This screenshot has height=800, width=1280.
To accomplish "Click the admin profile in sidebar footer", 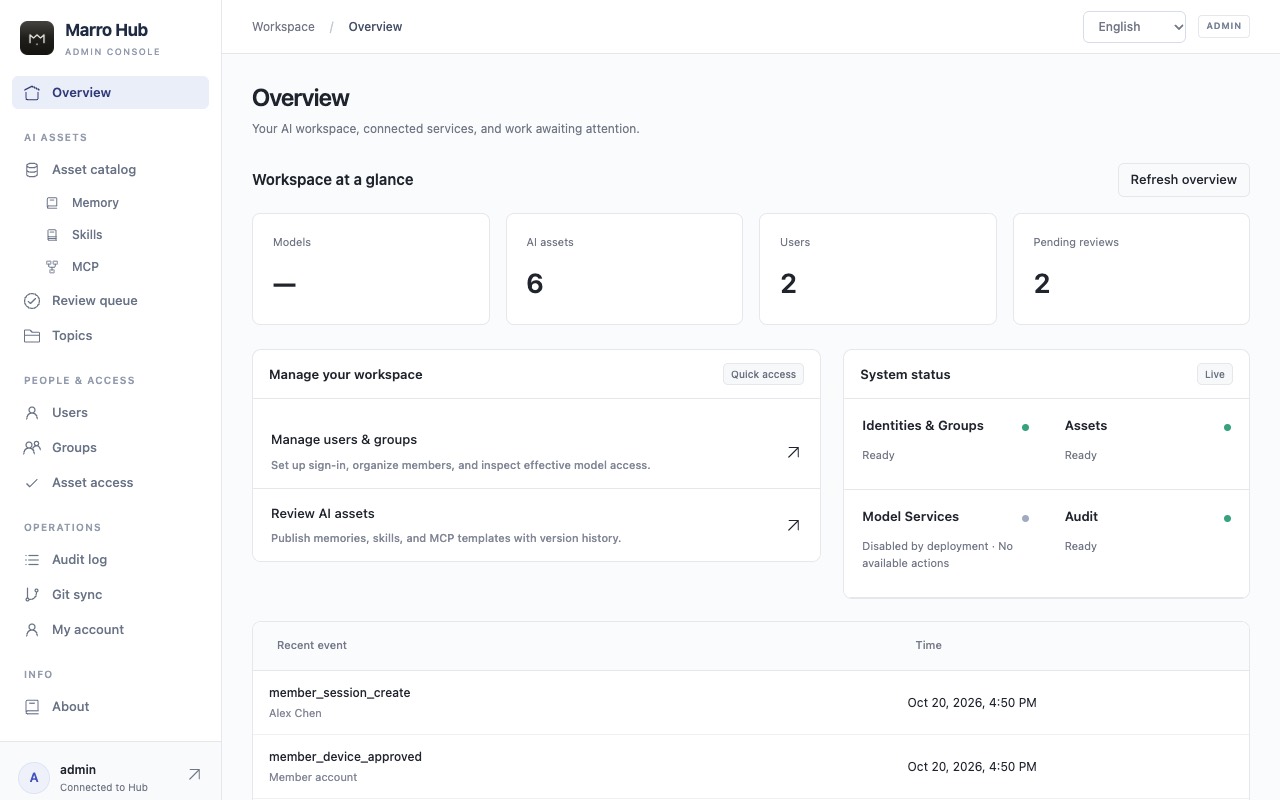I will click(110, 777).
